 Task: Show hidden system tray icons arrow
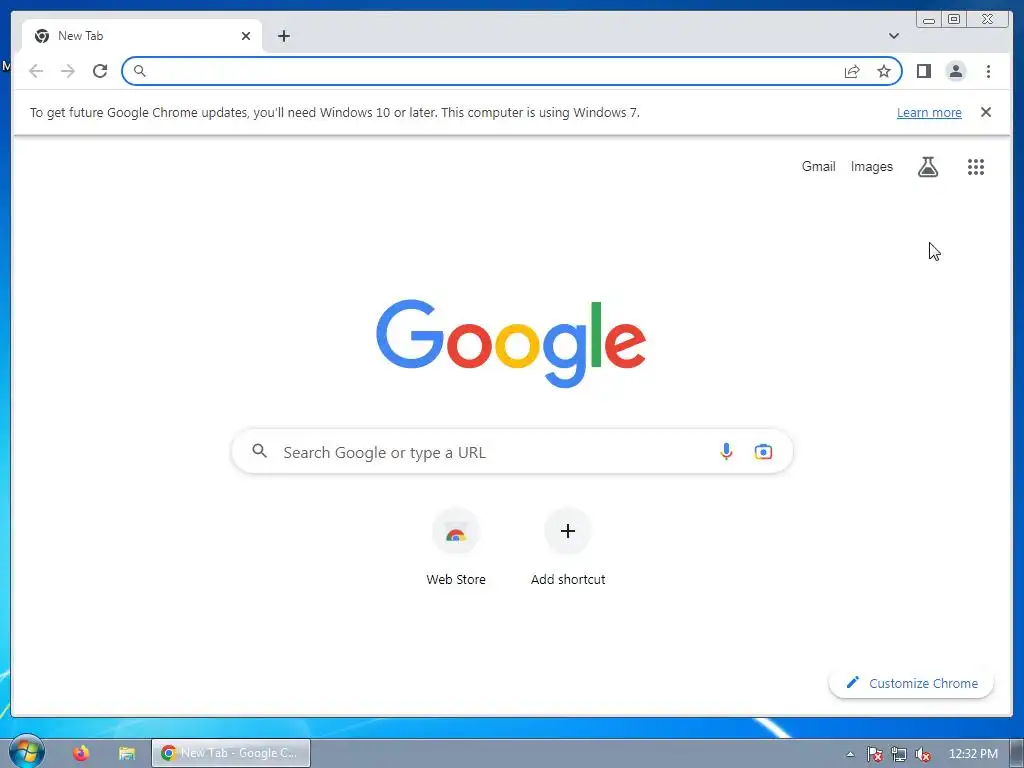850,754
